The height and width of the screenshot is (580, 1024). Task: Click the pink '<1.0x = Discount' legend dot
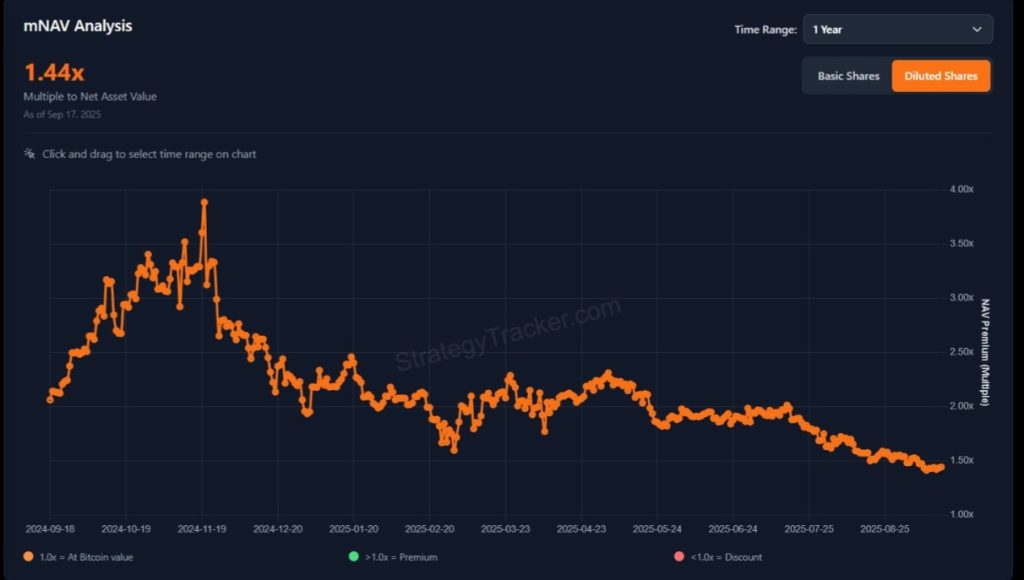(x=678, y=557)
